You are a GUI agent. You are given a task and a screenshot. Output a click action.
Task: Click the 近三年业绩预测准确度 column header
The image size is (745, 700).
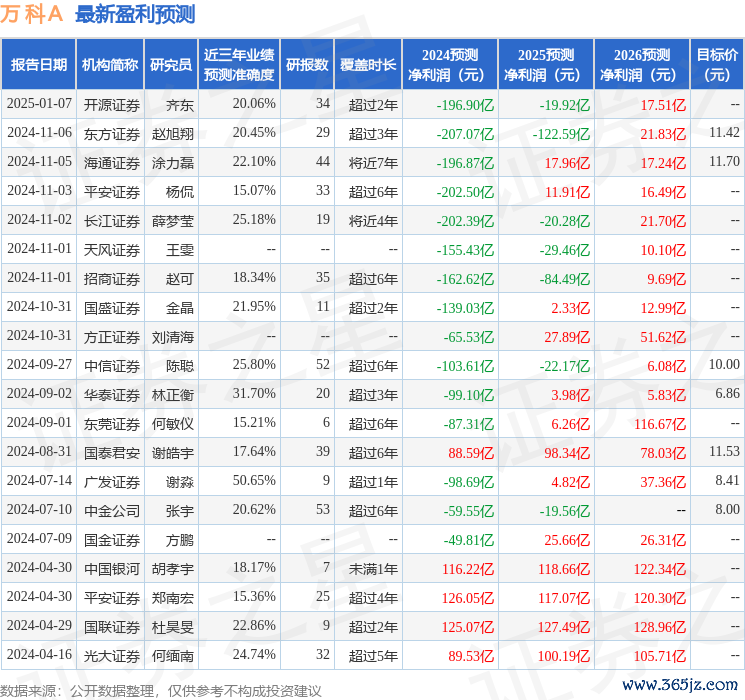tap(239, 65)
